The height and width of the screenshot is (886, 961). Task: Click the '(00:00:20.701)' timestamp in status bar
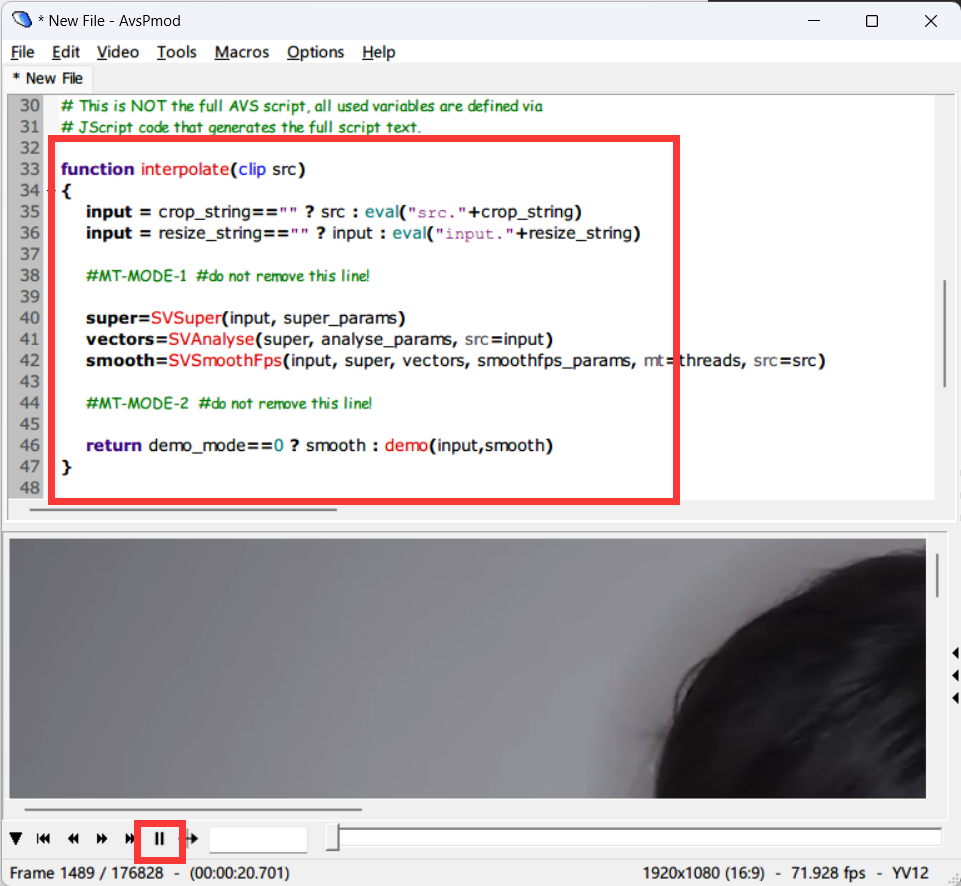pos(240,873)
